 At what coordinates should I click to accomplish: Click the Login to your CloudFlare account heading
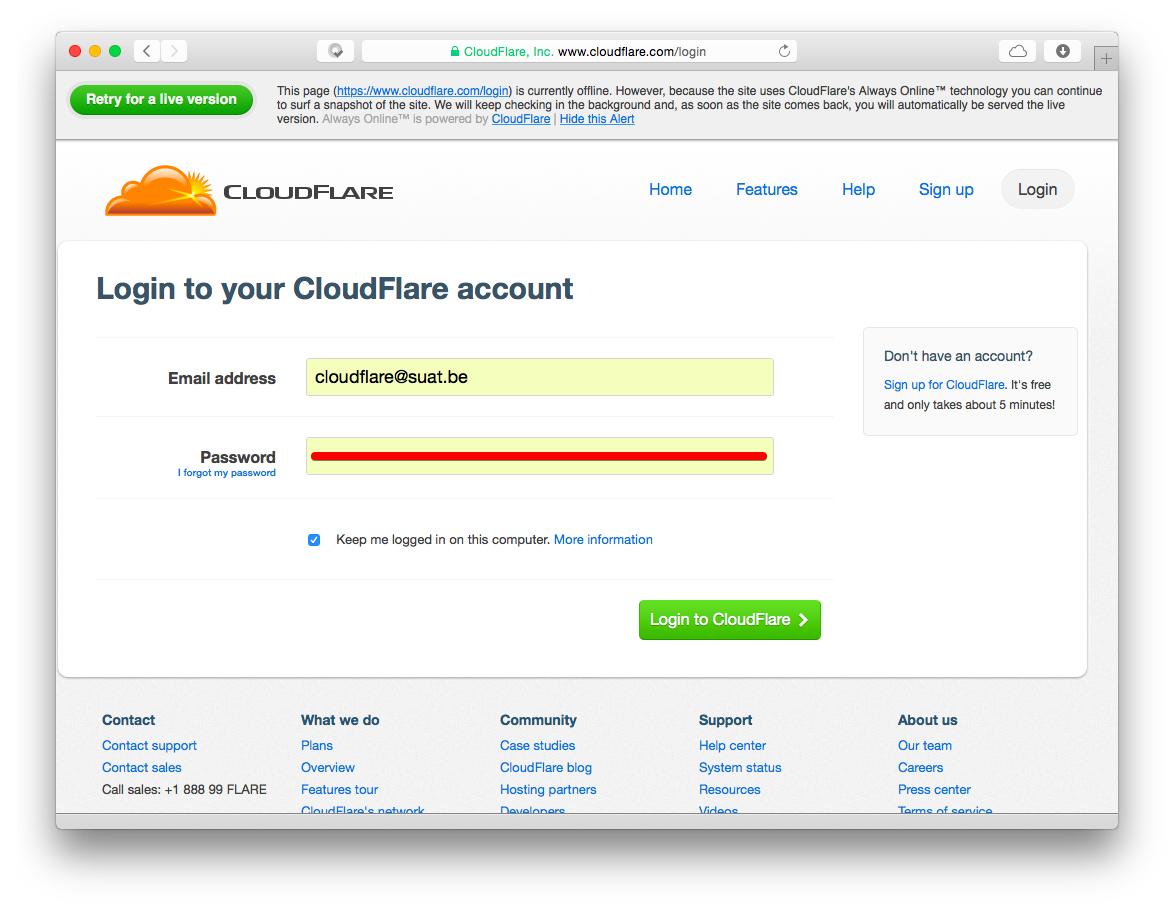coord(335,288)
